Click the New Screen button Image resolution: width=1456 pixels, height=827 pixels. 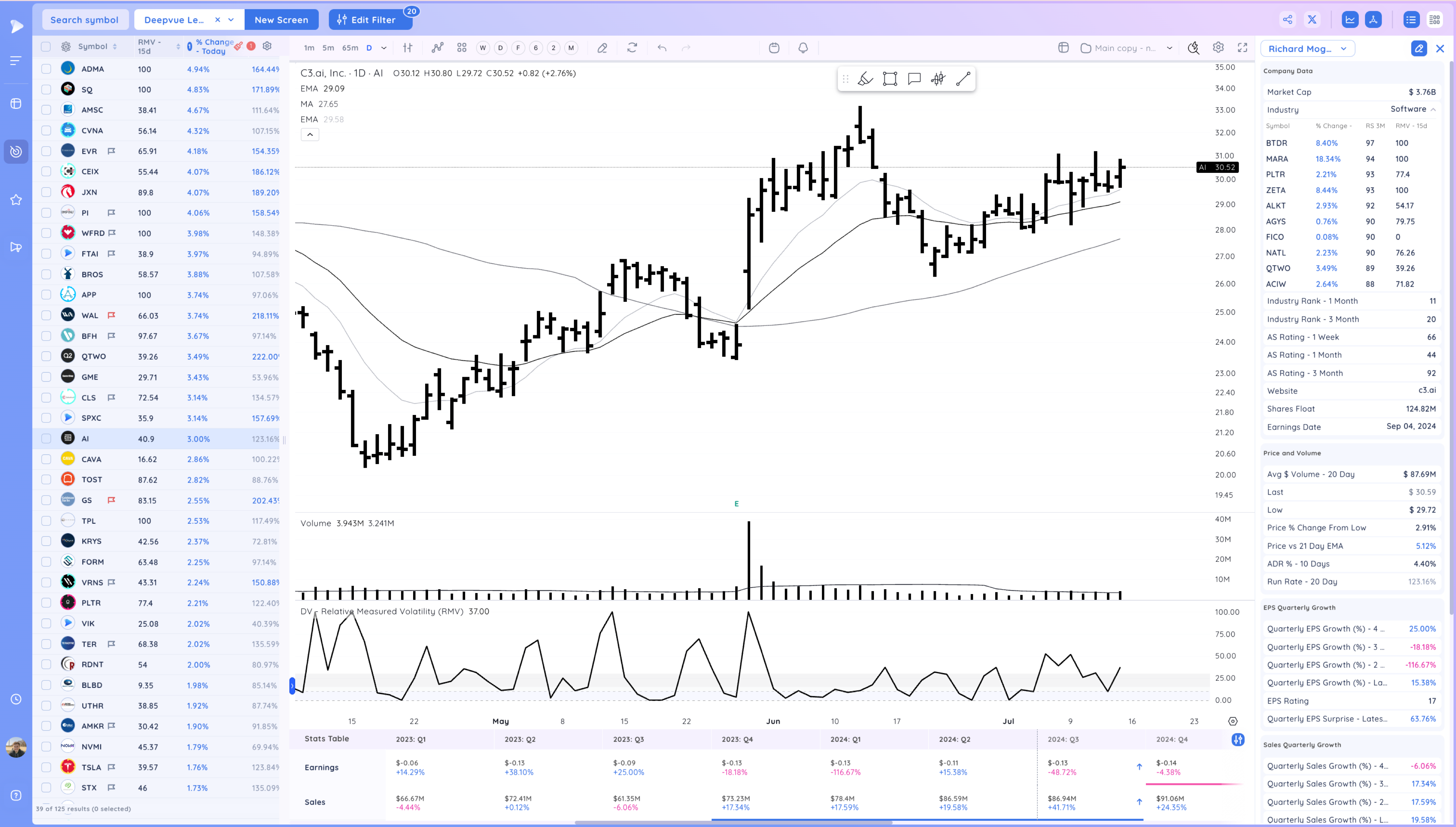pyautogui.click(x=281, y=20)
